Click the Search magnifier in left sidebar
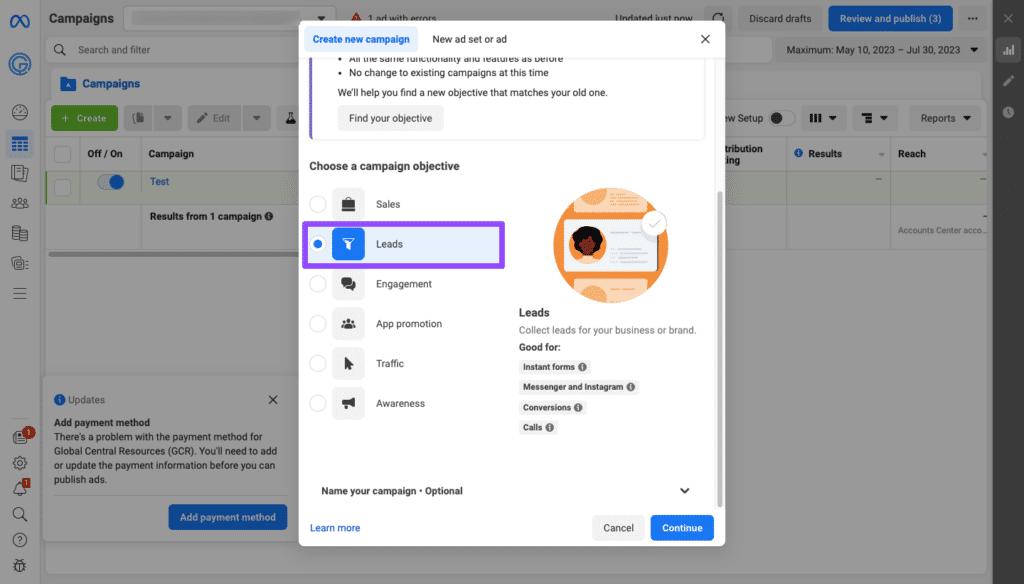The image size is (1024, 584). (x=20, y=515)
